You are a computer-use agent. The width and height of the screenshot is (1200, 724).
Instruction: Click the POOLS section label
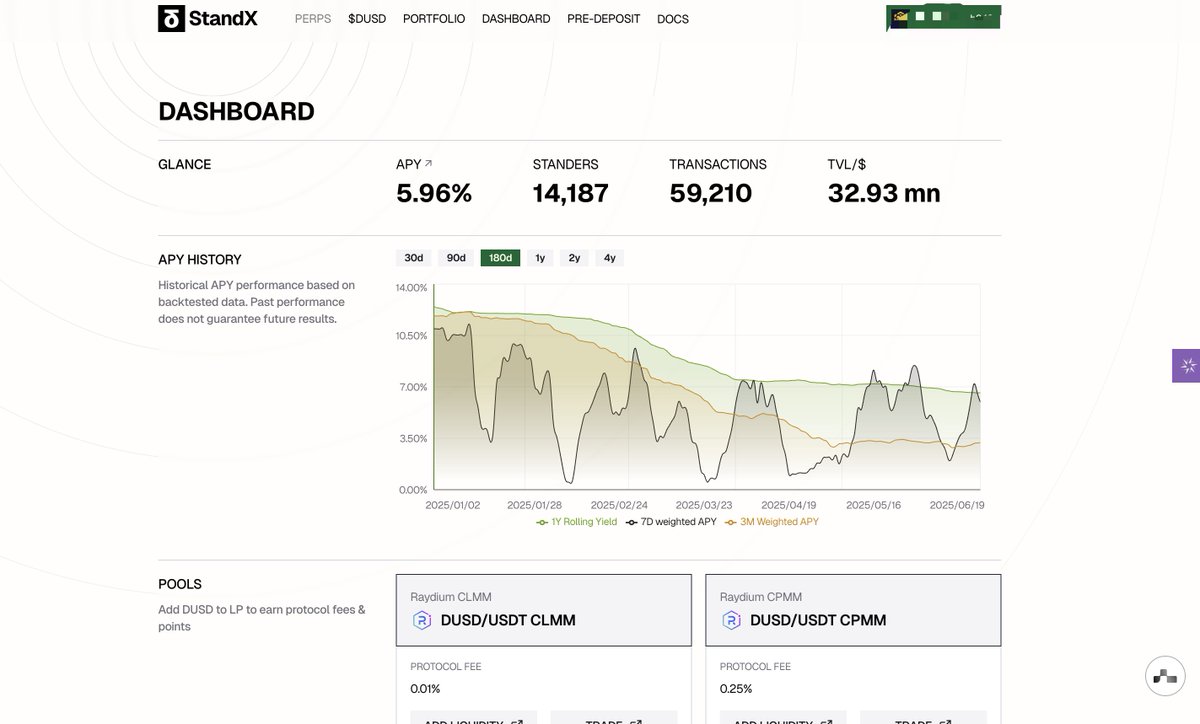[180, 584]
